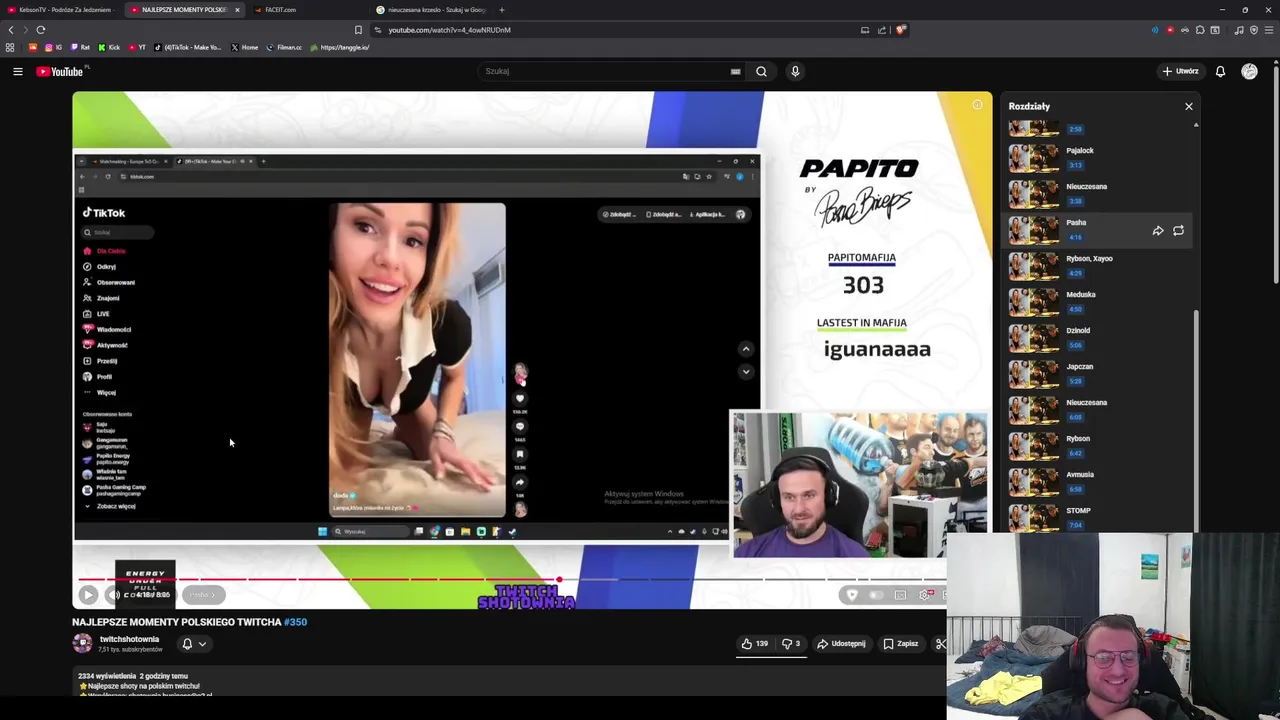Open a new browser tab
Image resolution: width=1280 pixels, height=720 pixels.
501,10
